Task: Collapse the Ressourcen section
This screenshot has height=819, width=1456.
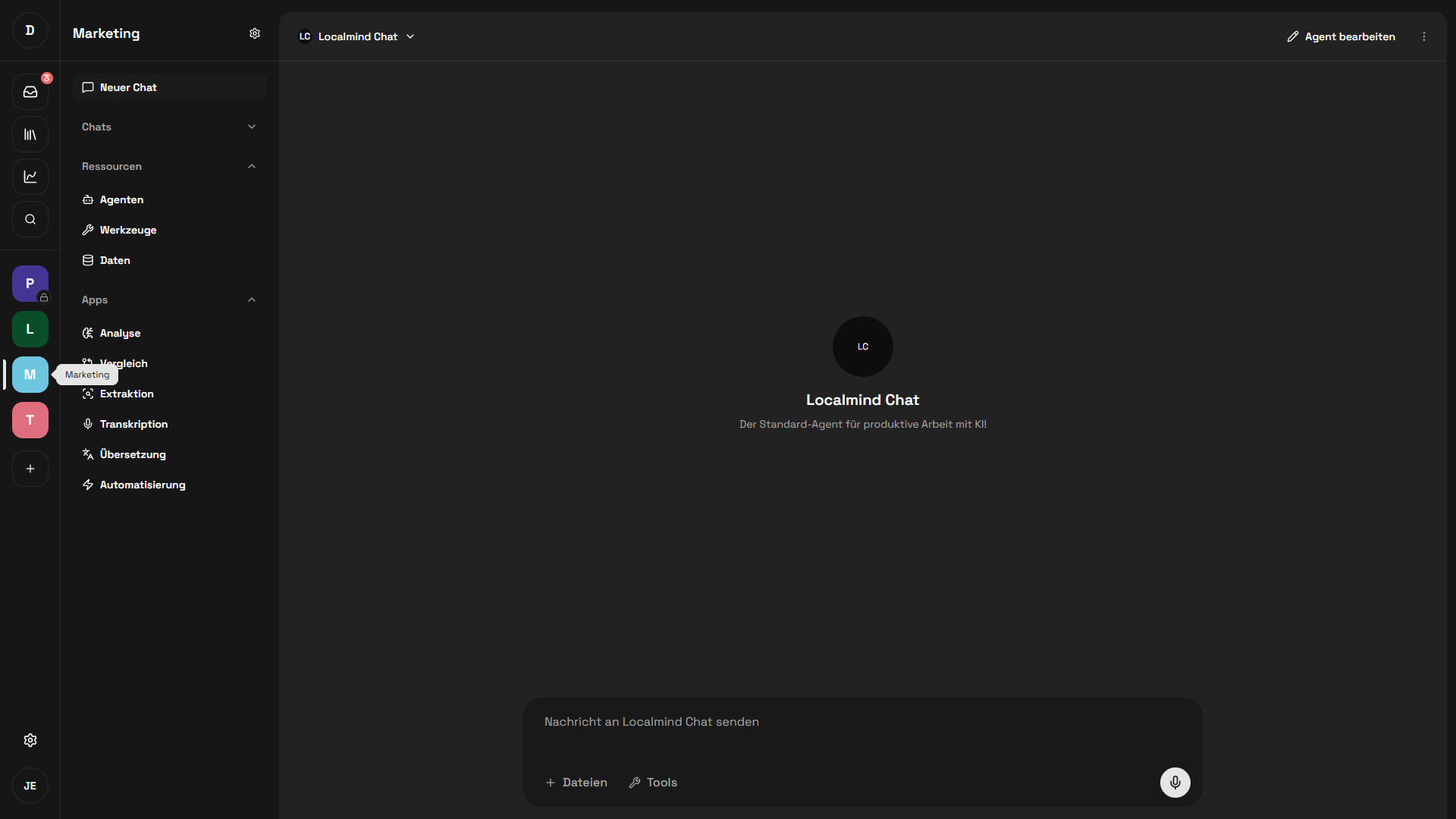Action: [251, 166]
